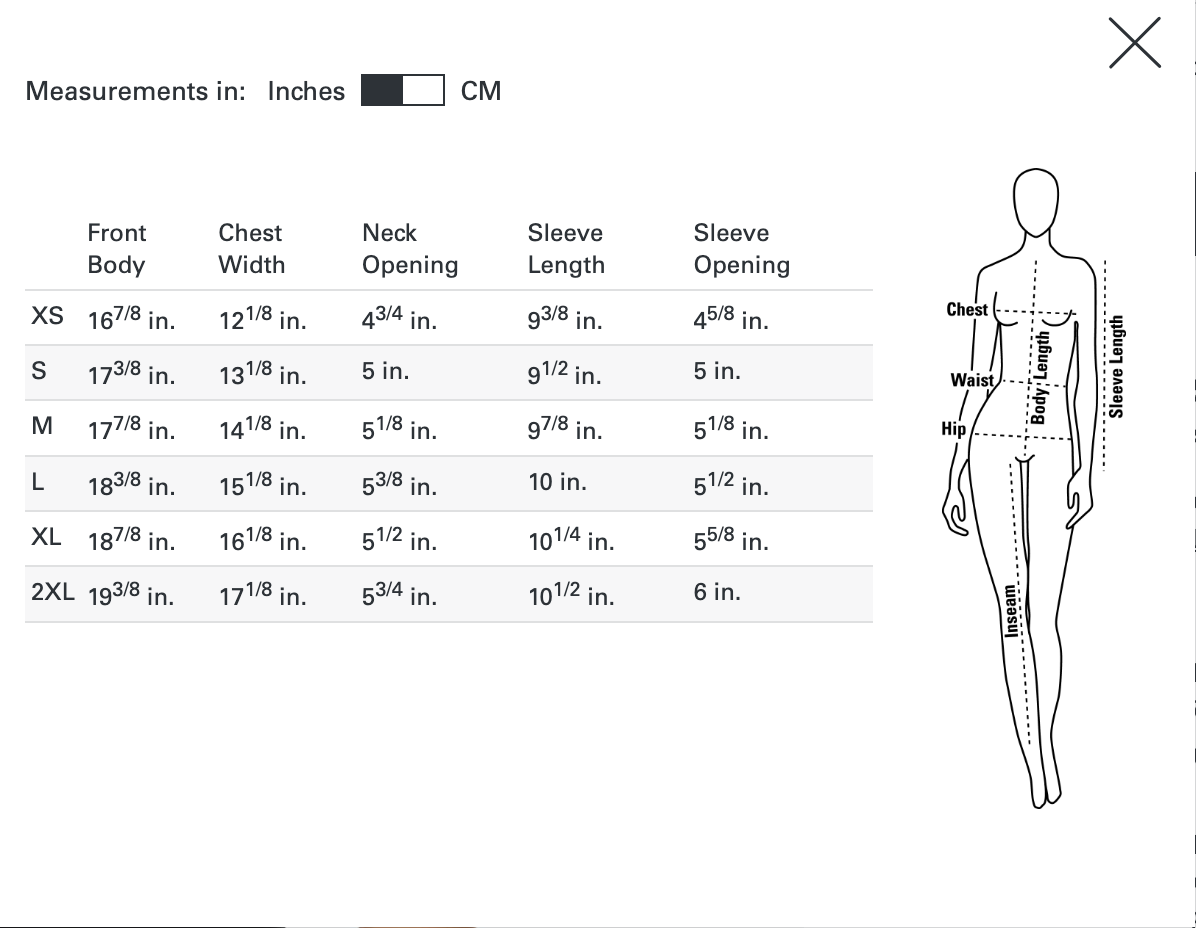Toggle measurements between Inches and CM
1196x928 pixels.
[x=403, y=90]
